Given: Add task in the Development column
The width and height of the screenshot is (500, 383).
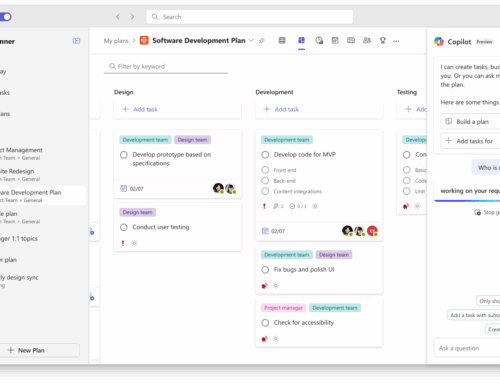Looking at the screenshot, I should pos(319,109).
